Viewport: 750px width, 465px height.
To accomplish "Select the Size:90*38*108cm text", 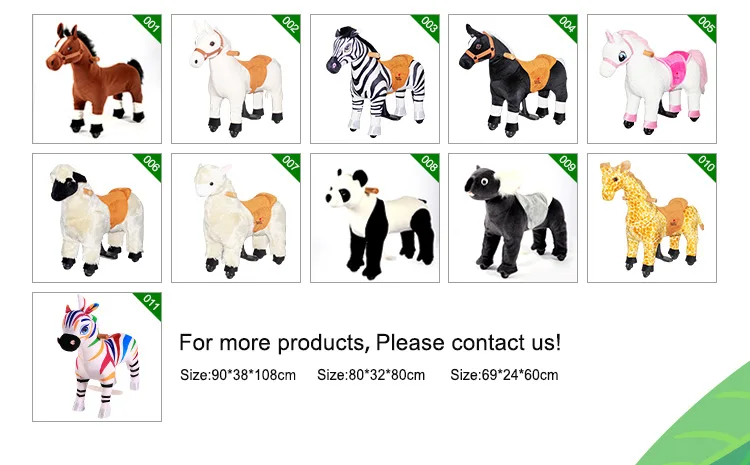I will point(237,375).
